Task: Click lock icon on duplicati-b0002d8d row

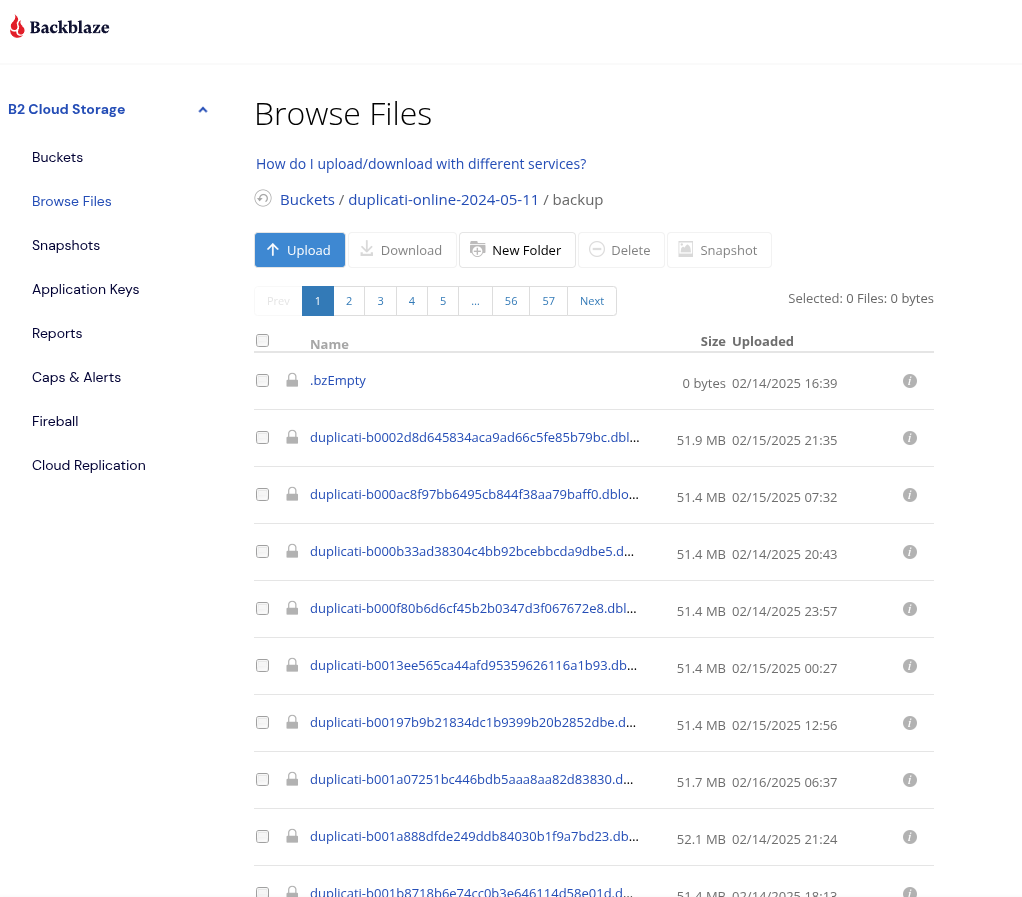Action: pos(292,437)
